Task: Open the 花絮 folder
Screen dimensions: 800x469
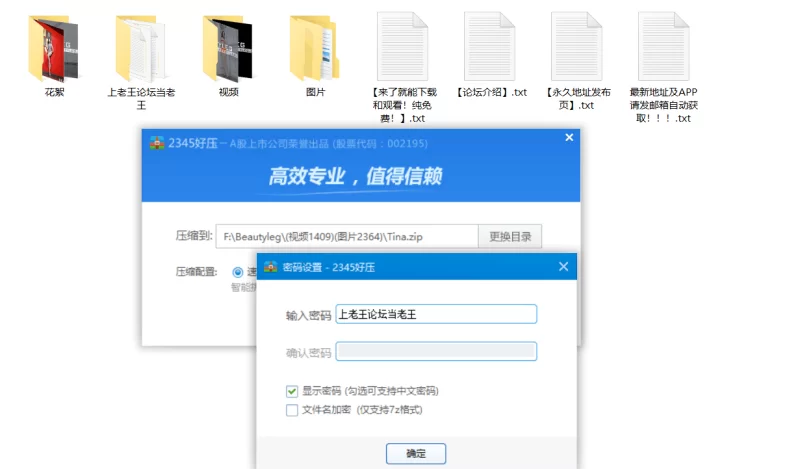Action: click(54, 48)
